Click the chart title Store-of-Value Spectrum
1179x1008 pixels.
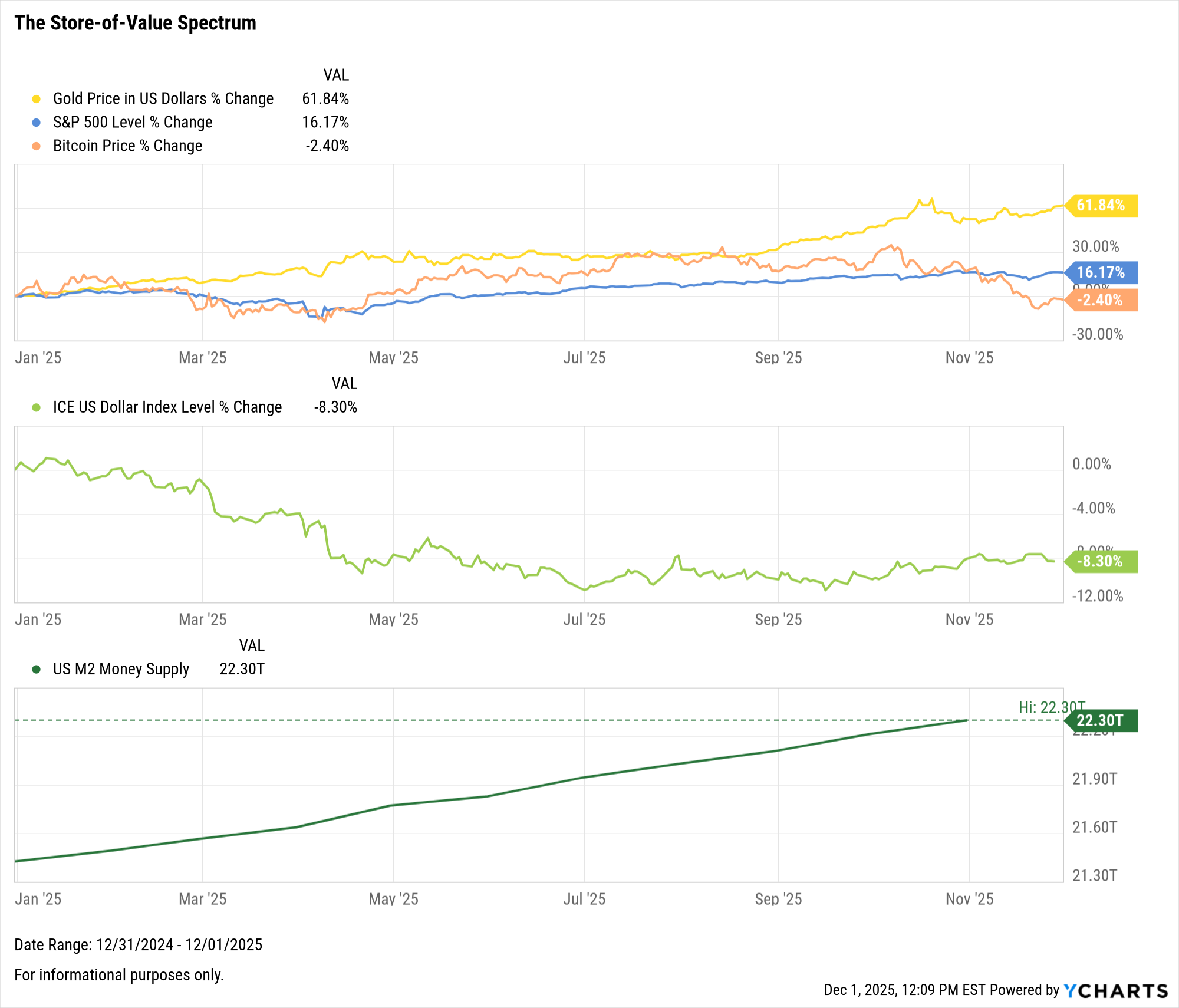pos(136,23)
